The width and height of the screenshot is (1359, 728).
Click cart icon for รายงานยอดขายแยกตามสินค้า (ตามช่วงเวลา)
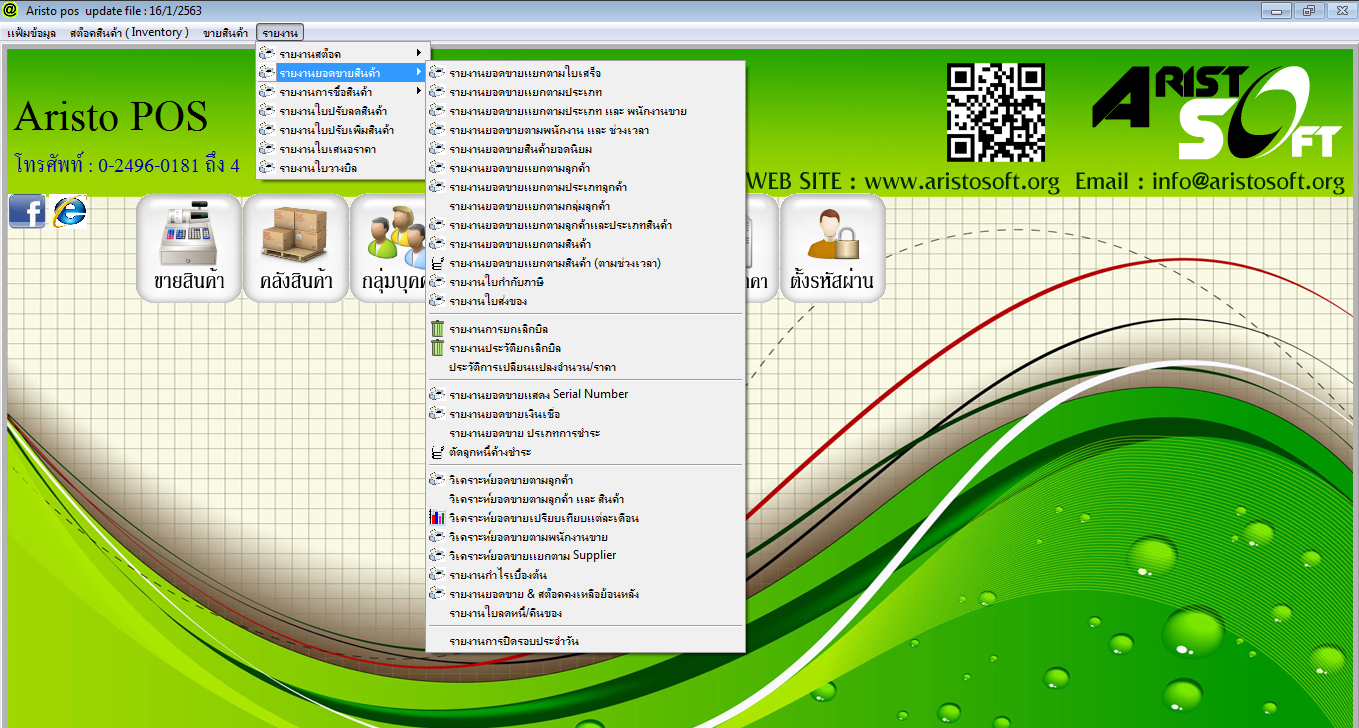pos(437,263)
